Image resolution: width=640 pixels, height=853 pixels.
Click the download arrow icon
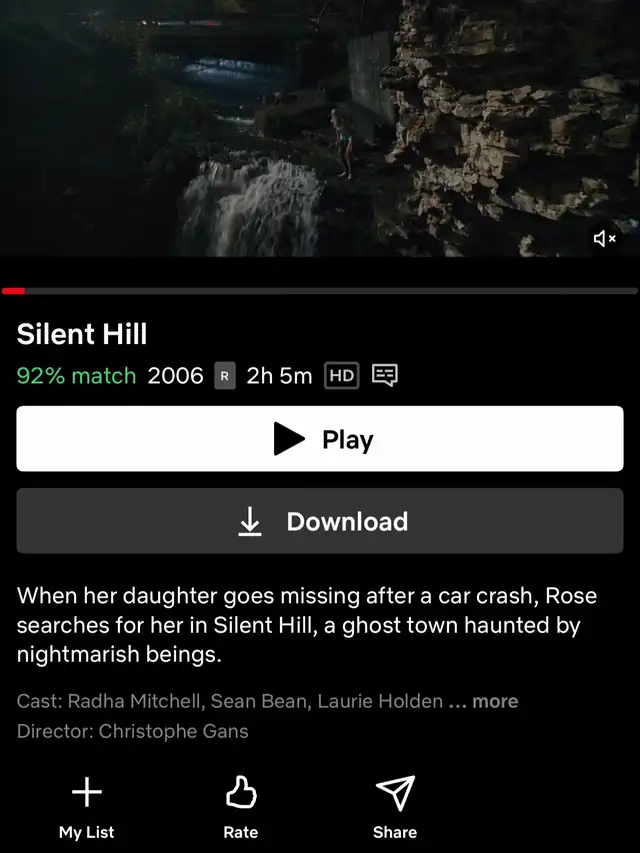tap(250, 521)
